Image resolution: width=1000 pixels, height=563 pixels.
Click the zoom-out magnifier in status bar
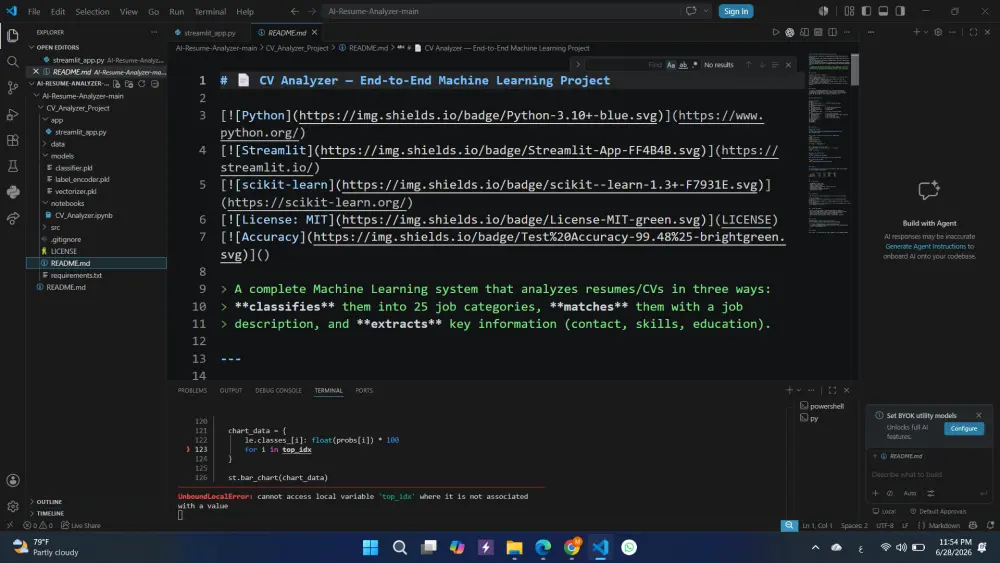coord(789,525)
